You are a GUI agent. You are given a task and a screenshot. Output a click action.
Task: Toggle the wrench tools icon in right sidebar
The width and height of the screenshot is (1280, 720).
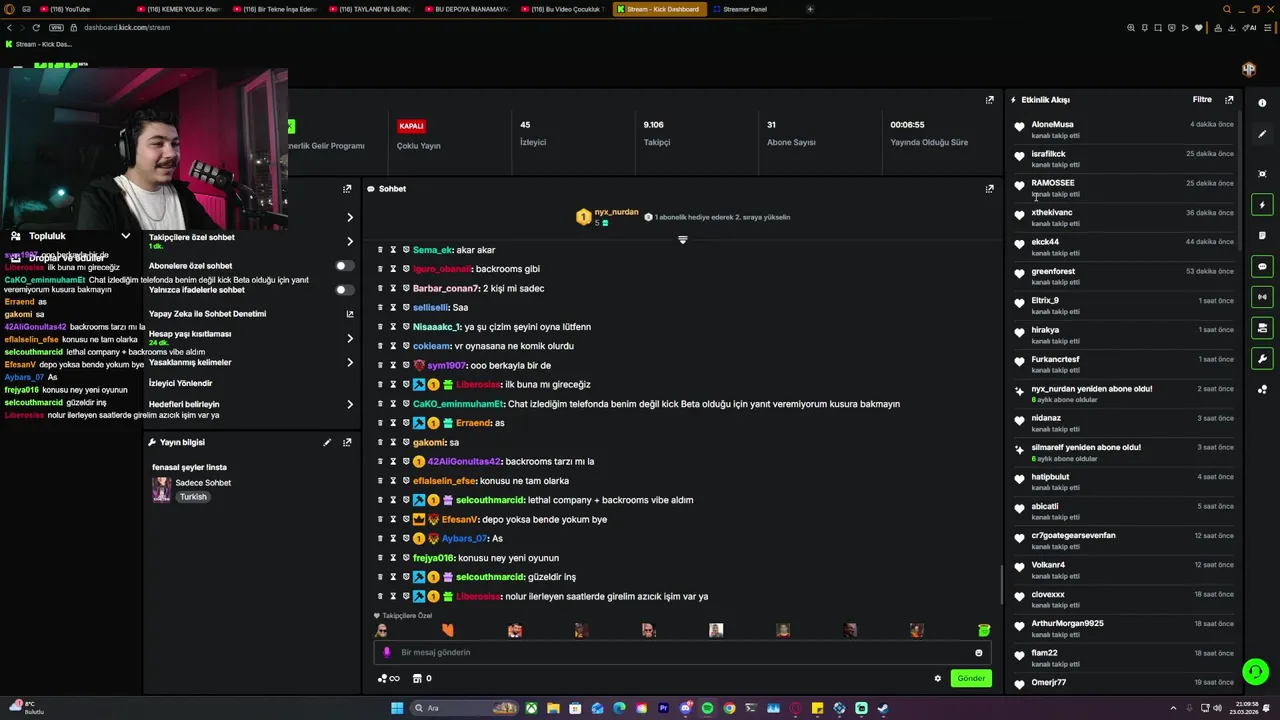coord(1262,359)
